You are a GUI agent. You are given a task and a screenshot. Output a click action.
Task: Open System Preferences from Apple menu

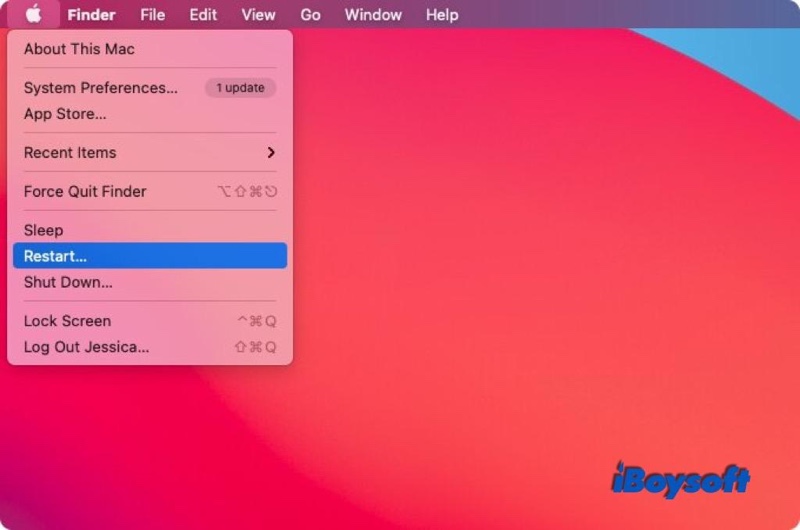(x=100, y=88)
